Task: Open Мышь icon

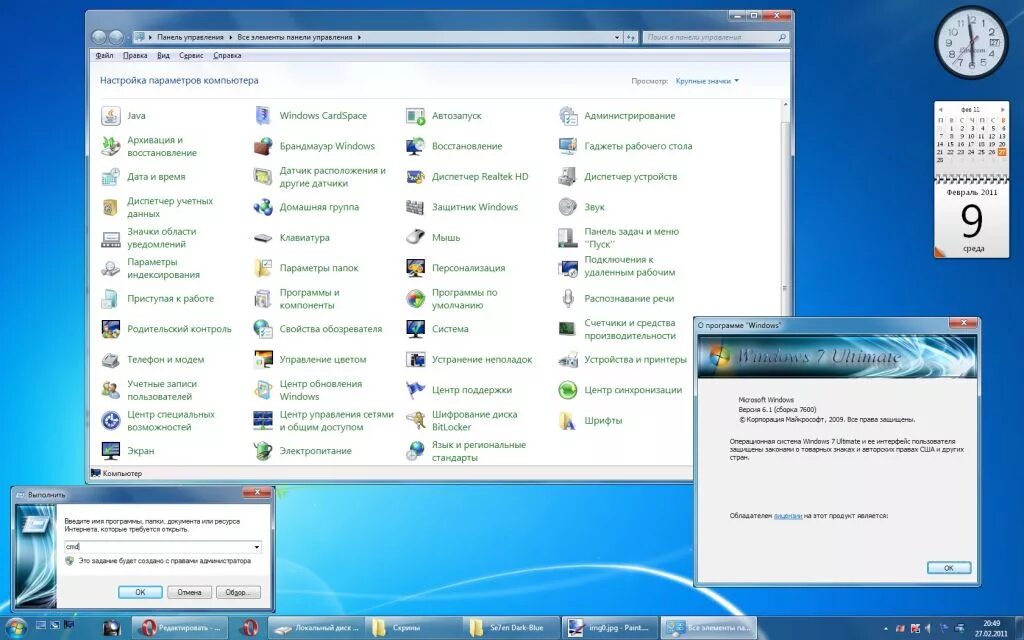Action: click(415, 238)
